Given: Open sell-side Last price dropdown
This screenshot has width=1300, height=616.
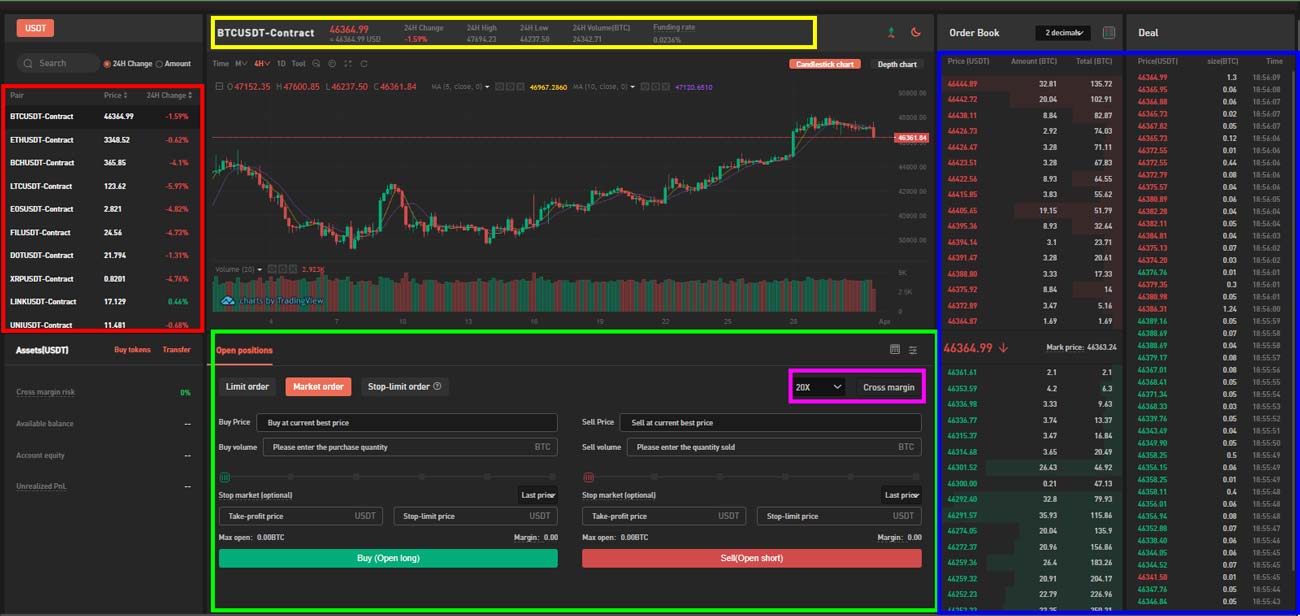Looking at the screenshot, I should pyautogui.click(x=902, y=495).
